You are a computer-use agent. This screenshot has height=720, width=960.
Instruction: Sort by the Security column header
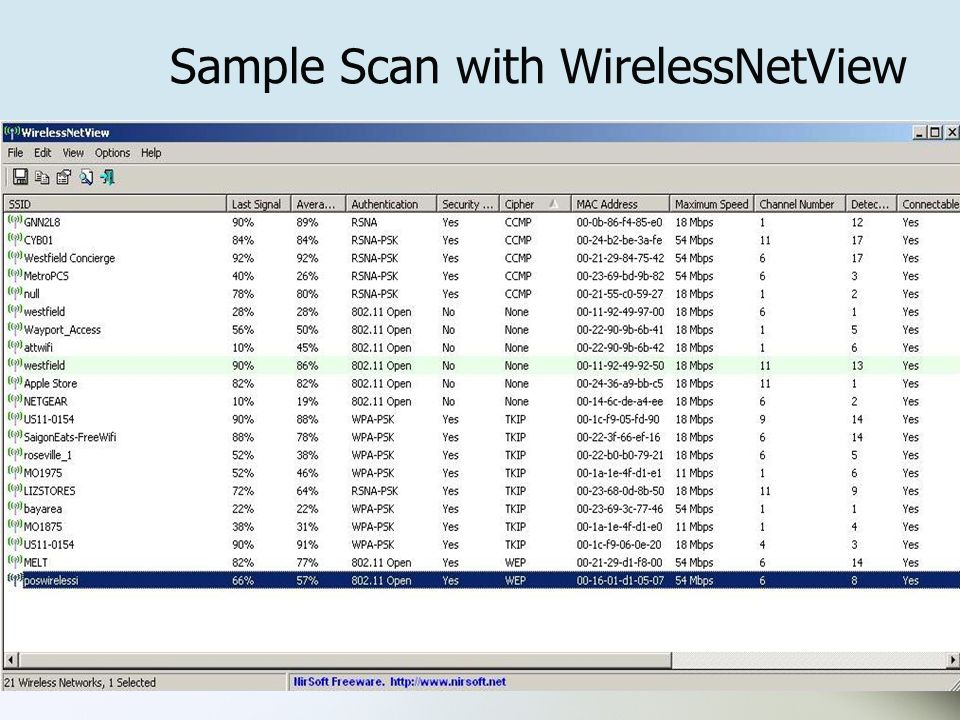468,204
